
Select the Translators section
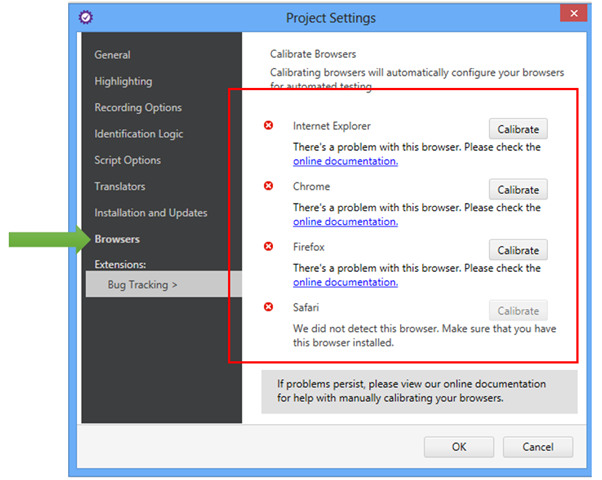119,186
